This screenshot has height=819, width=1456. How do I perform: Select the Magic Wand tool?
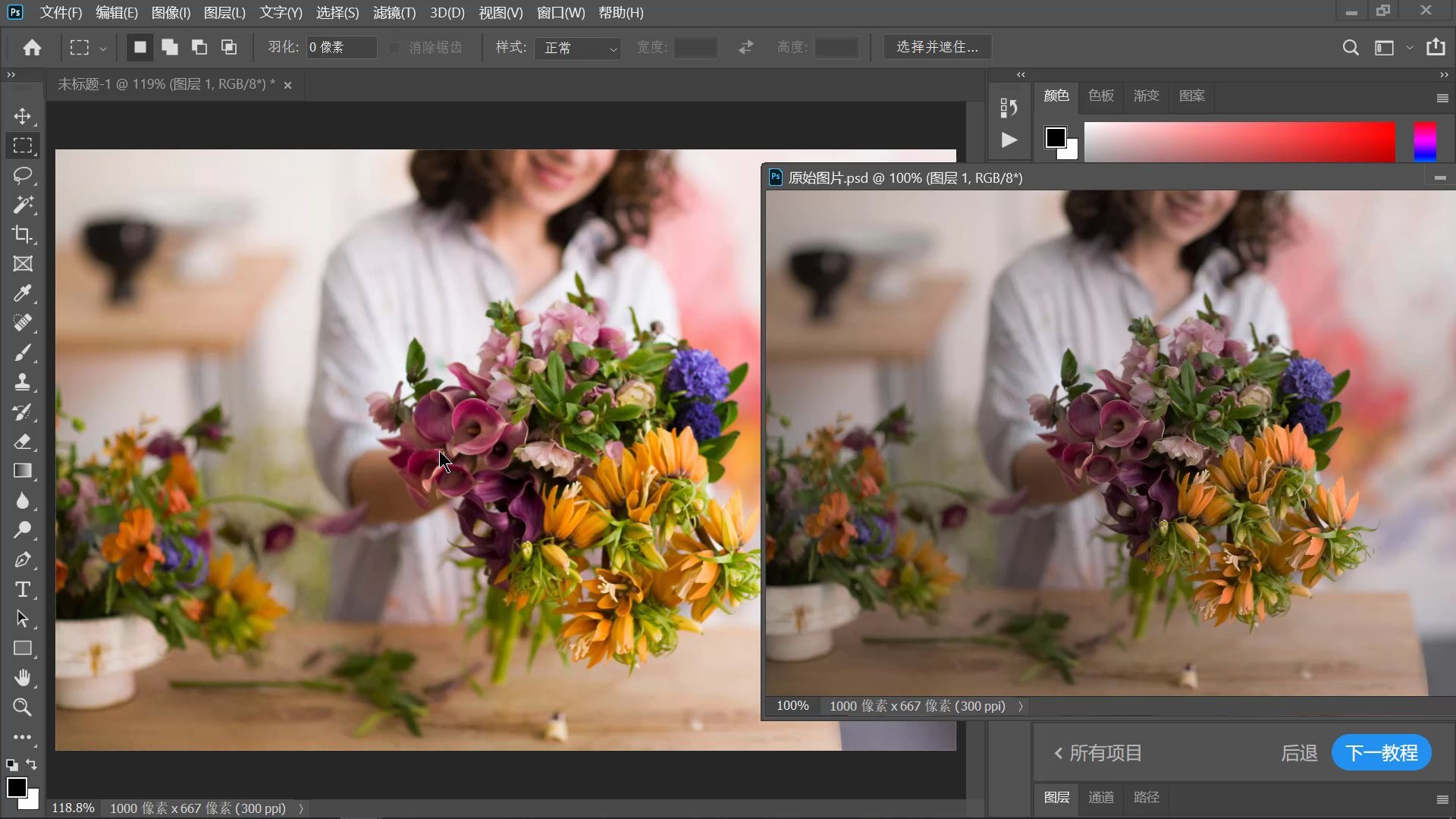point(23,205)
